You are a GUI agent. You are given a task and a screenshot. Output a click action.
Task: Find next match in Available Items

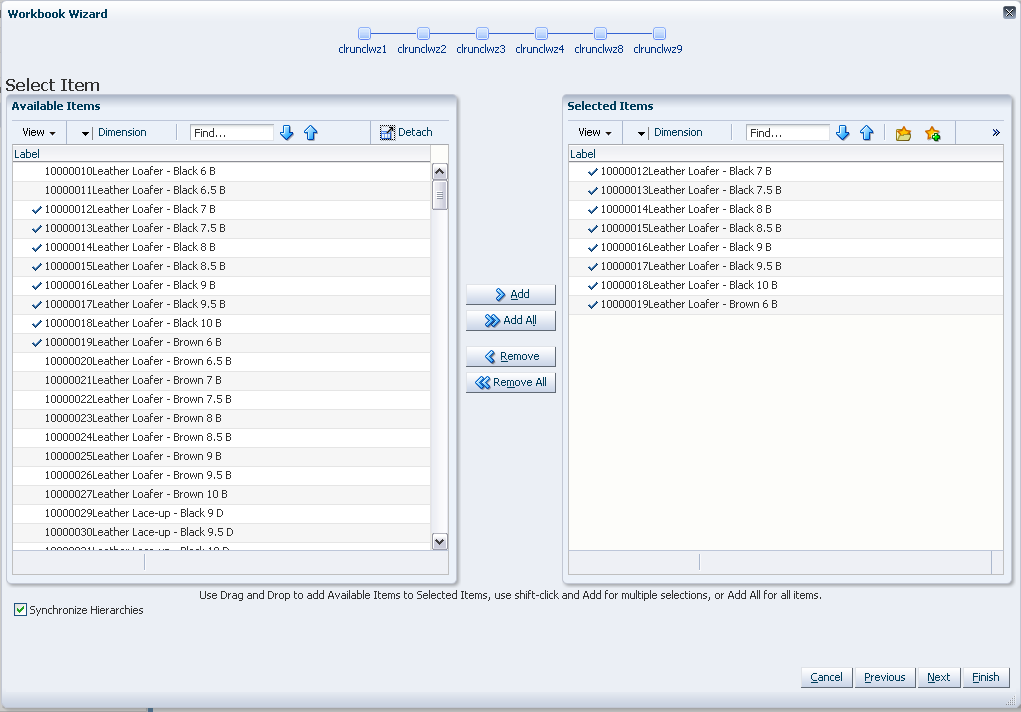point(287,133)
